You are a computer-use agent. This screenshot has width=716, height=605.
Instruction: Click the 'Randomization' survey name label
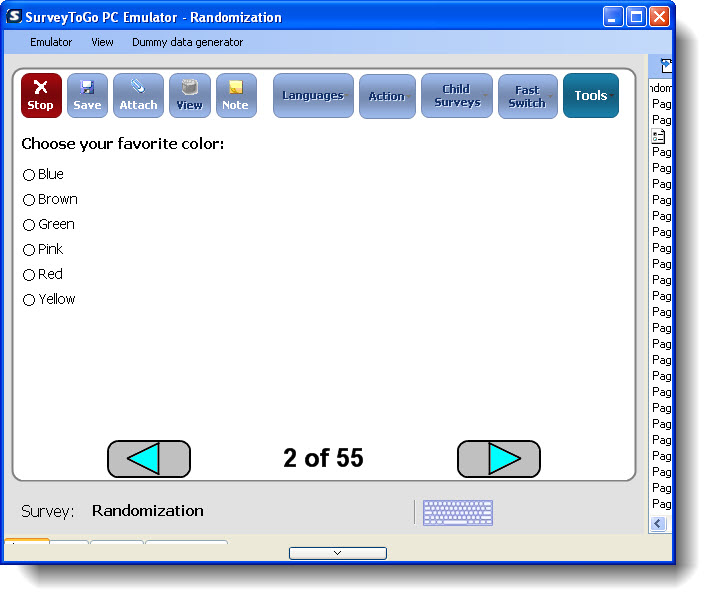(148, 510)
